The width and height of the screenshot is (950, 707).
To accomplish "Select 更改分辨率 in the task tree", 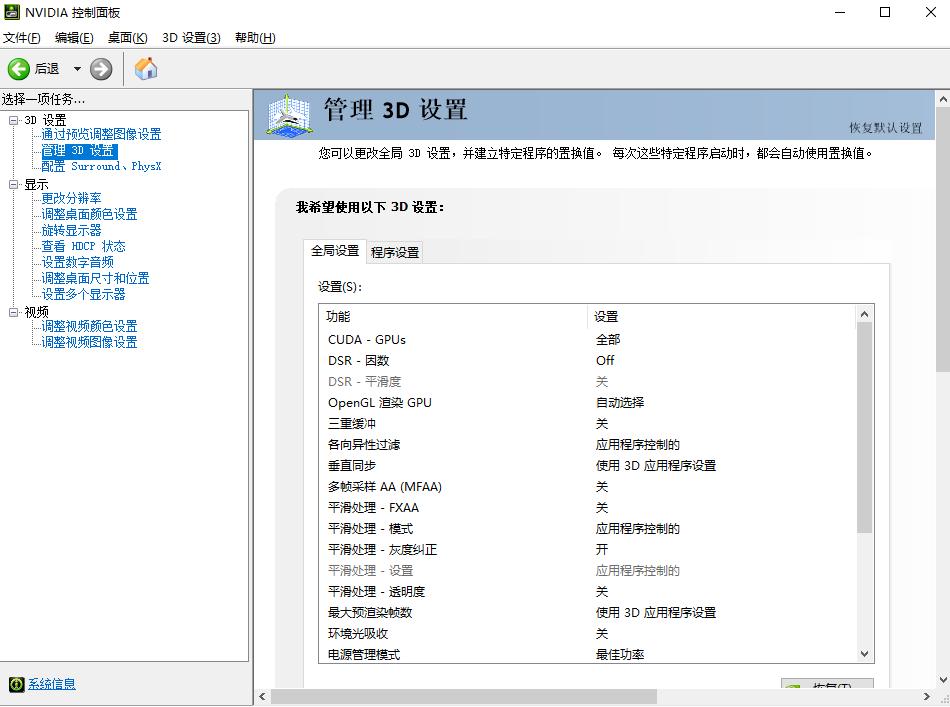I will [70, 198].
